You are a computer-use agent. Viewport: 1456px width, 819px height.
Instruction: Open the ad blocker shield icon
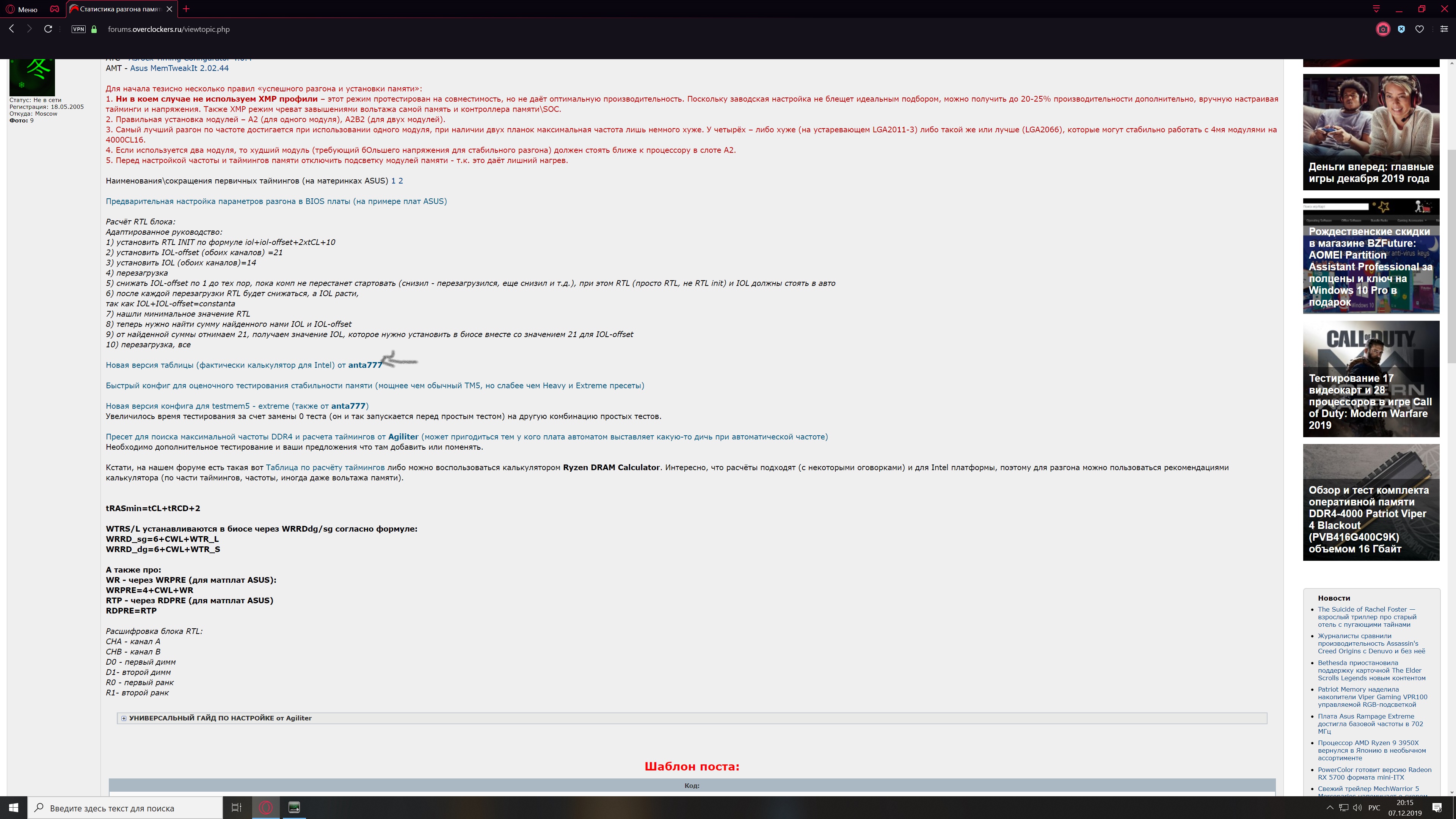tap(1401, 30)
